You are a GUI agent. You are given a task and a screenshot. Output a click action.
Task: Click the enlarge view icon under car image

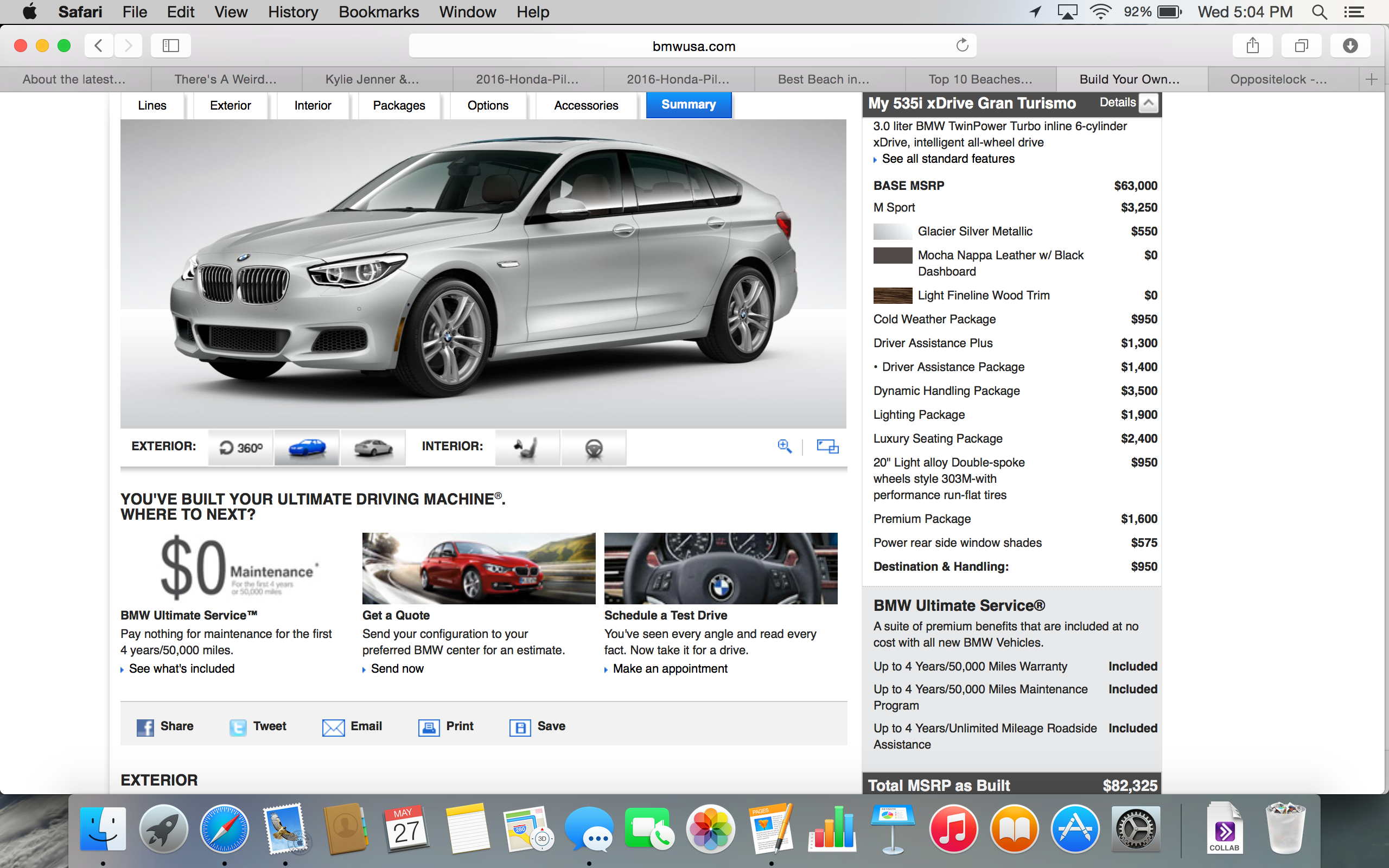[827, 446]
